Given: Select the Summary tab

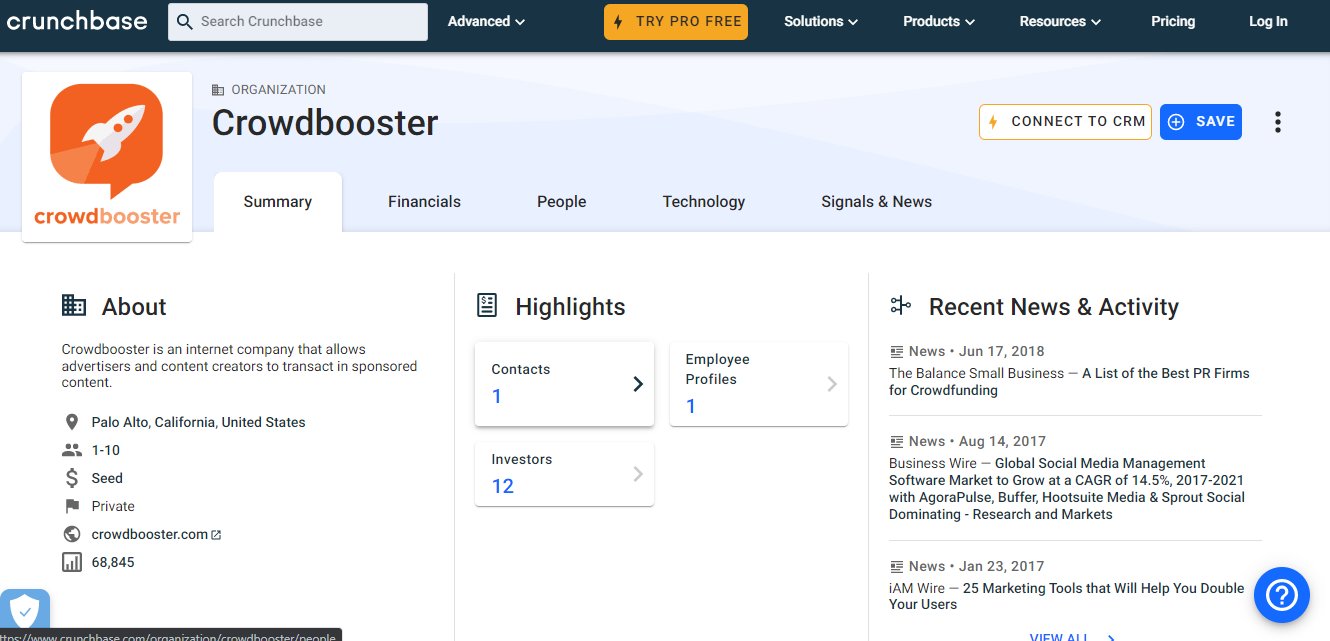Looking at the screenshot, I should (278, 202).
